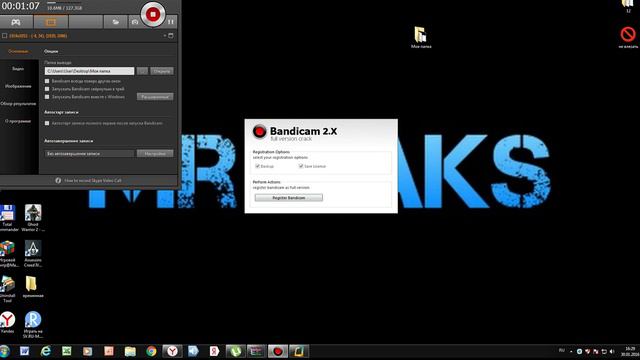640x360 pixels.
Task: Open Excel from the taskbar
Action: click(67, 351)
